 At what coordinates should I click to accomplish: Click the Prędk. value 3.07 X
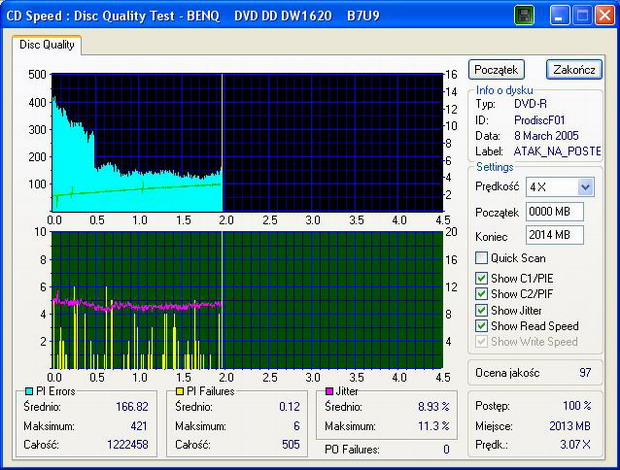[575, 445]
